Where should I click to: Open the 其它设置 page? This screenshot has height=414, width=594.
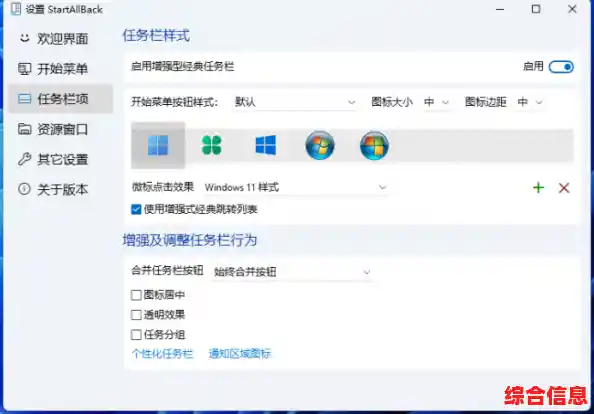click(x=61, y=159)
